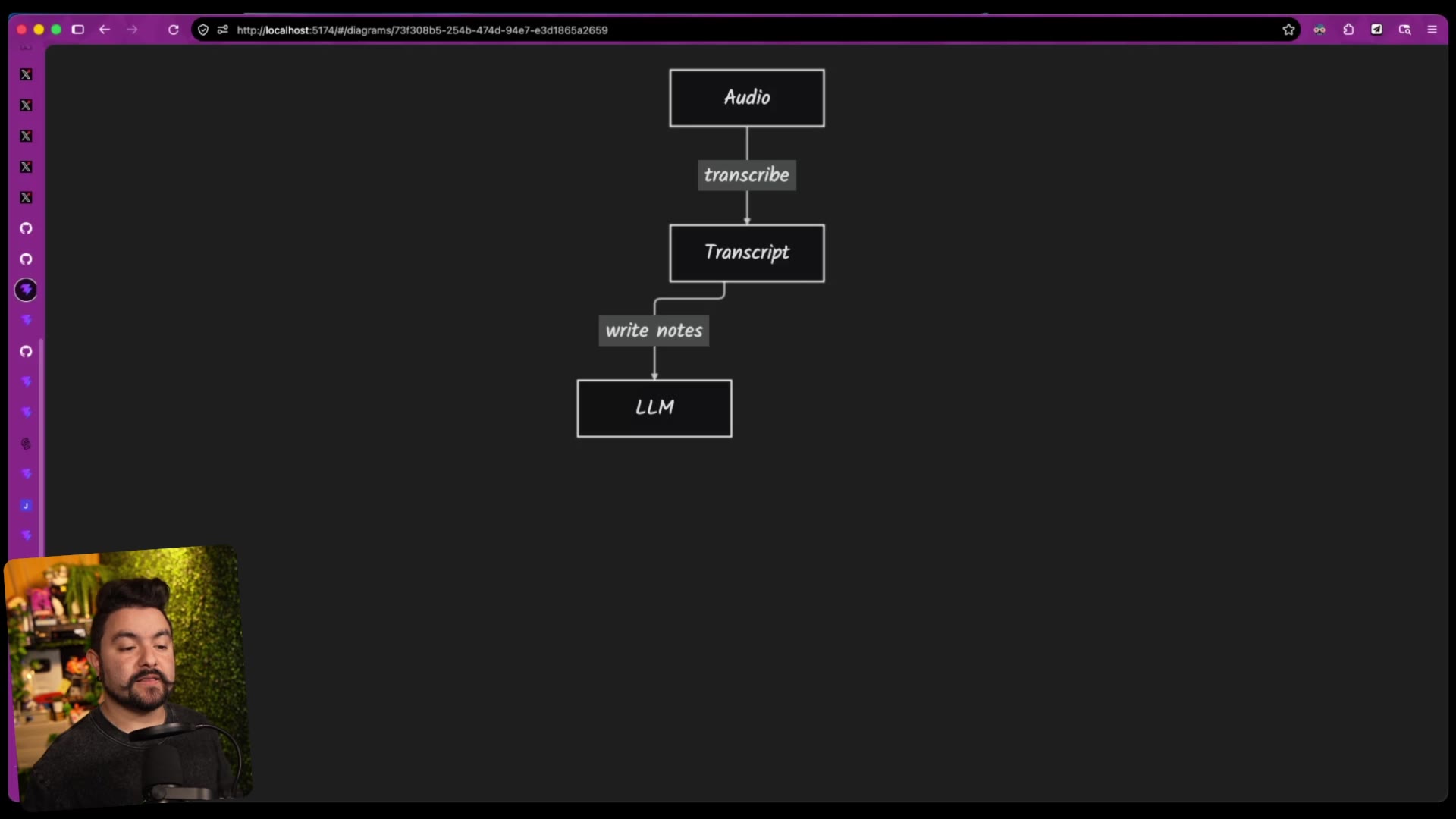Click the "transcribe" edge label
Screen dimensions: 1456x819
point(747,175)
